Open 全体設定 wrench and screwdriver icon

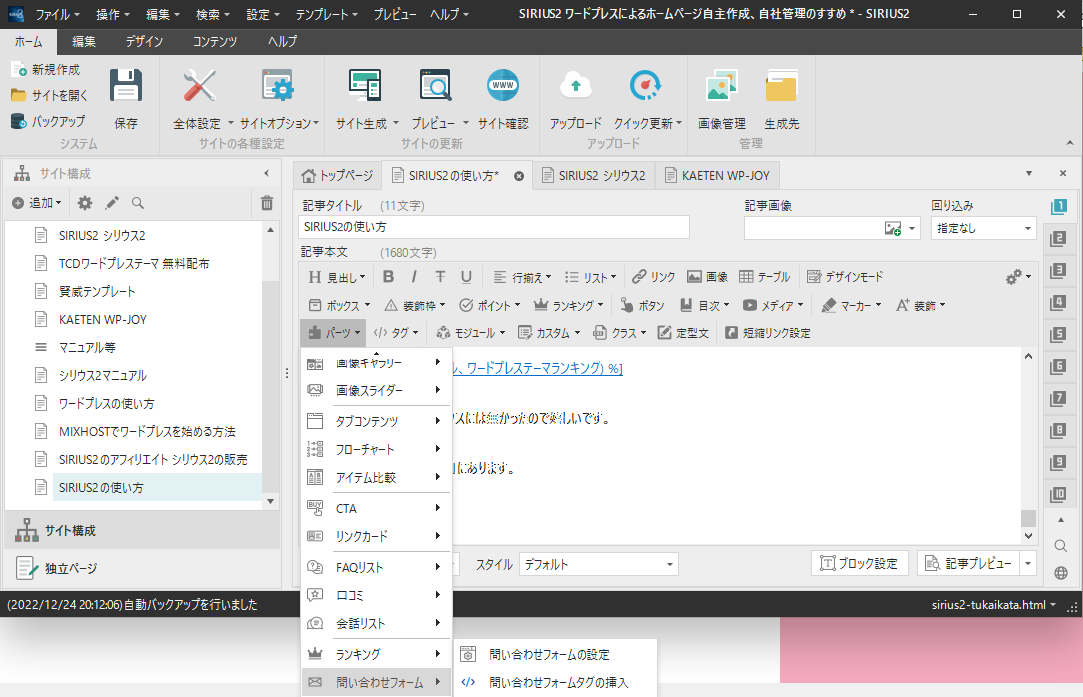coord(198,90)
